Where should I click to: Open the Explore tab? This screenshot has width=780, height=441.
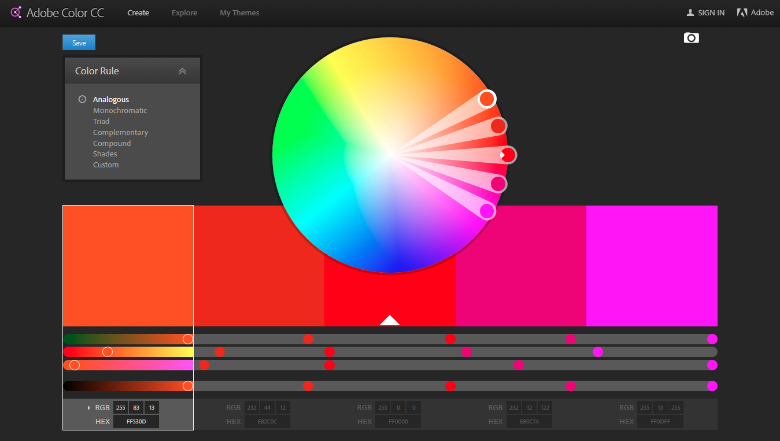185,13
